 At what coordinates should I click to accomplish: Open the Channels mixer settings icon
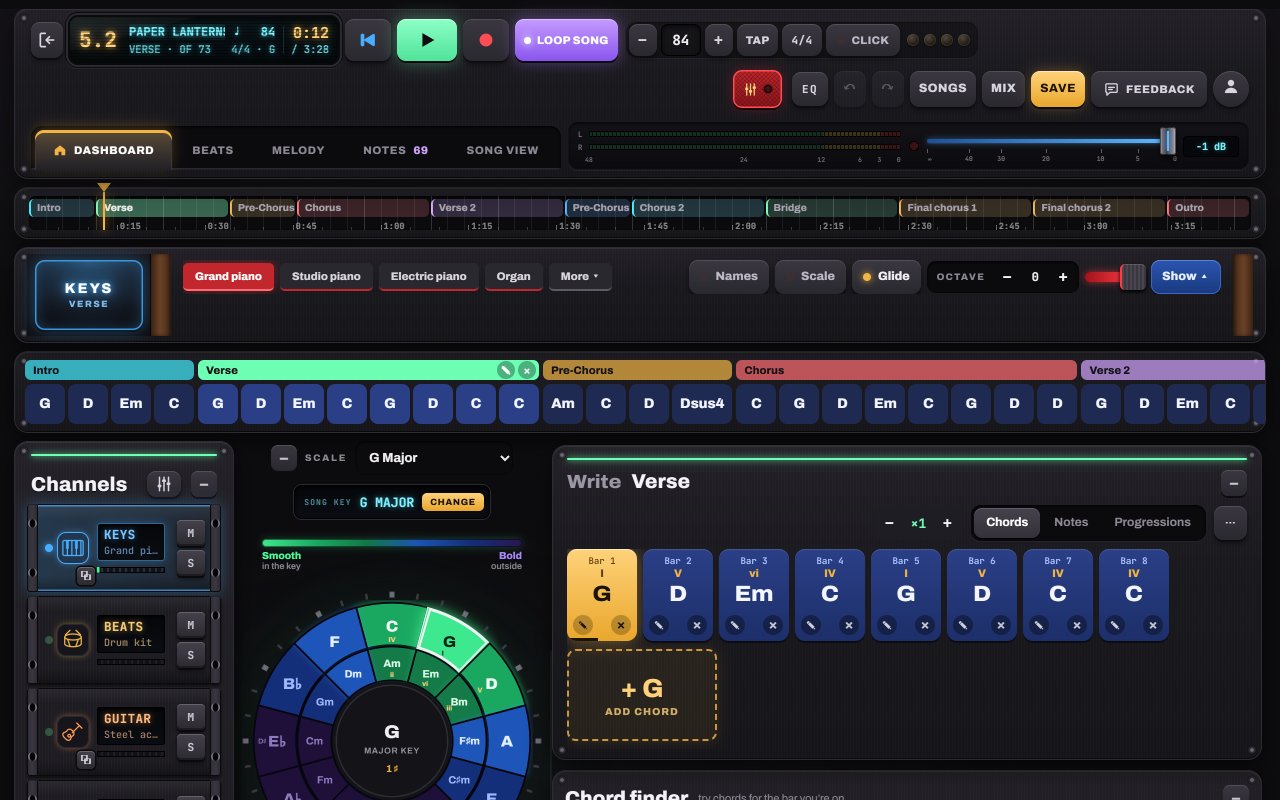(x=164, y=484)
